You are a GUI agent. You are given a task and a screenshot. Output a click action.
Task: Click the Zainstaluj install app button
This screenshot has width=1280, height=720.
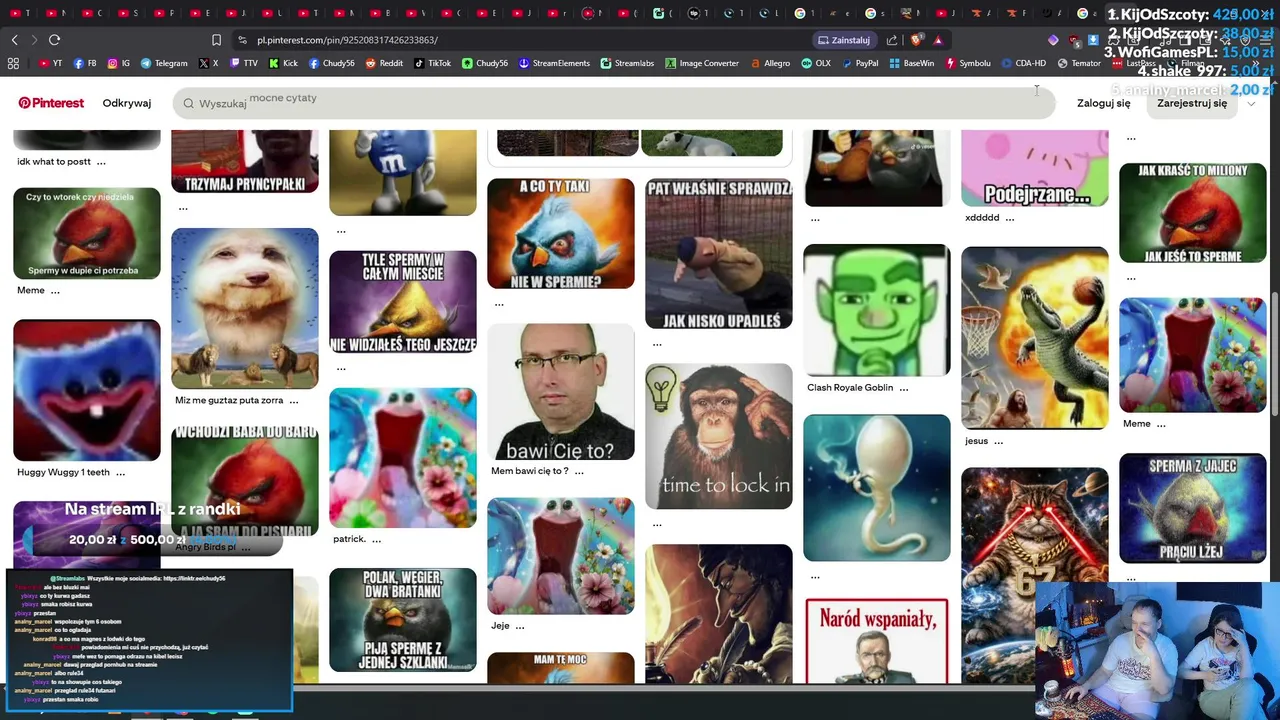coord(844,40)
